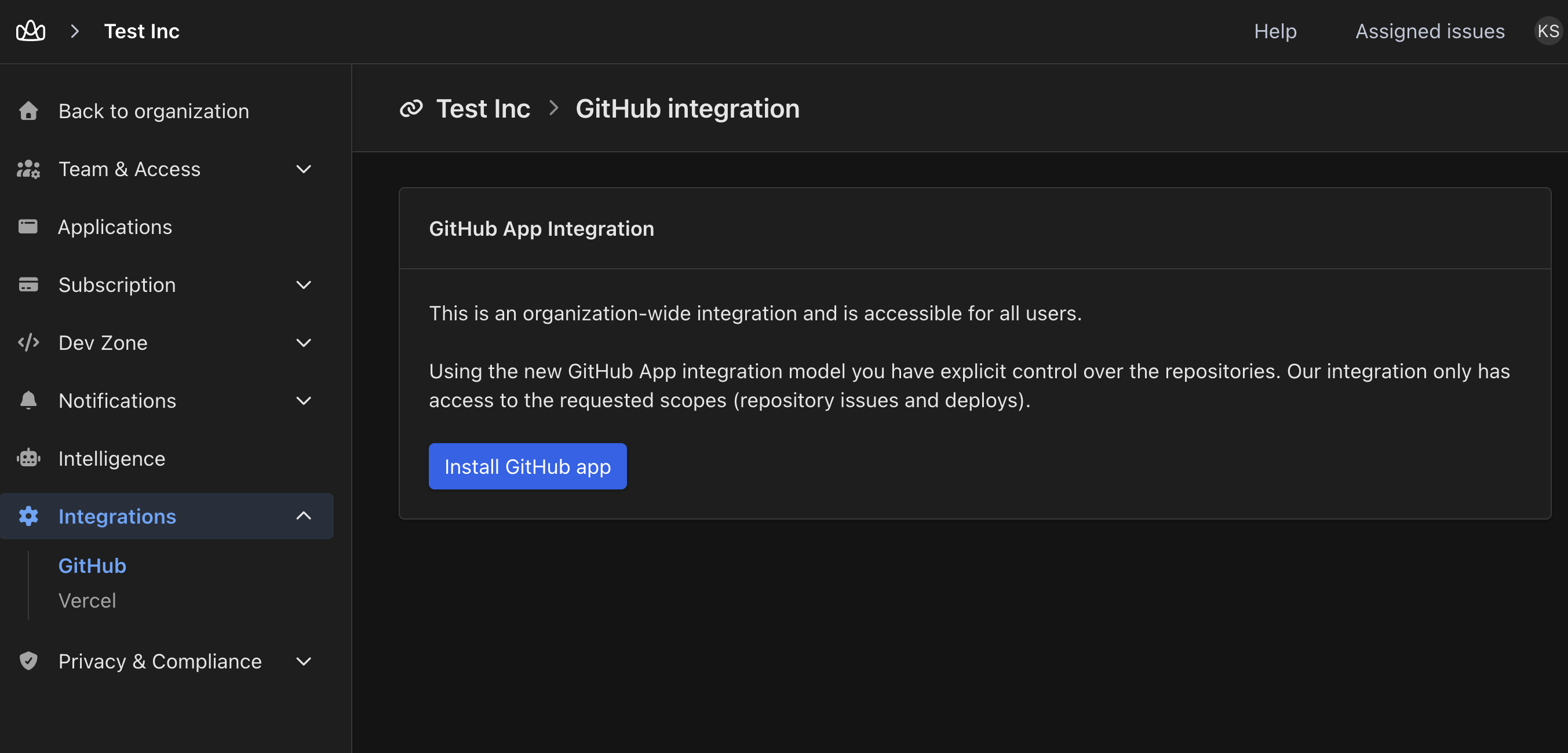The height and width of the screenshot is (753, 1568).
Task: Expand the Privacy & Compliance chevron
Action: click(x=304, y=660)
